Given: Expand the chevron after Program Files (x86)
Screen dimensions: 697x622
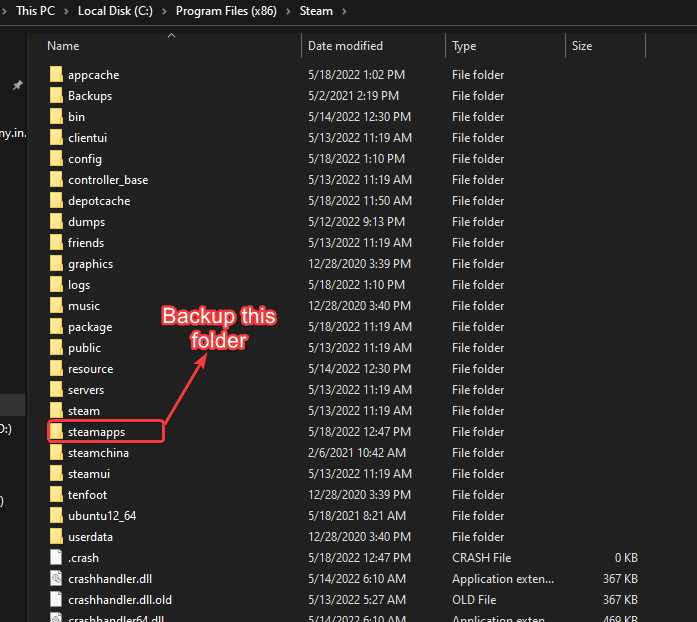Looking at the screenshot, I should pyautogui.click(x=288, y=11).
